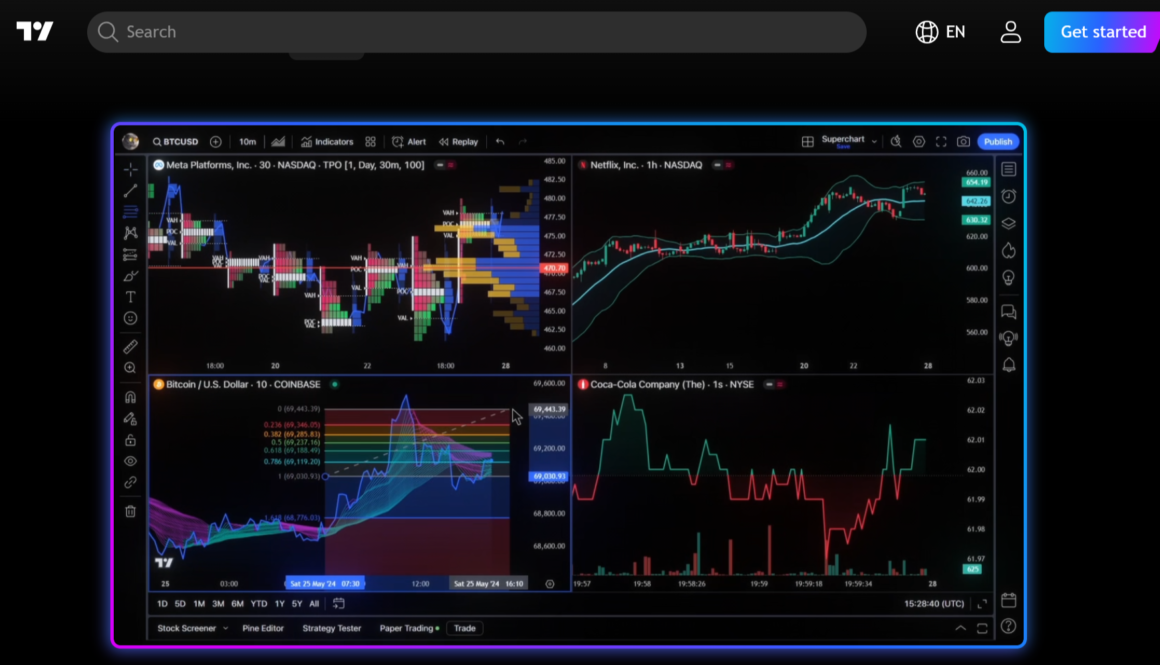Toggle lock all drawings icon
This screenshot has height=665, width=1160.
pyautogui.click(x=130, y=440)
